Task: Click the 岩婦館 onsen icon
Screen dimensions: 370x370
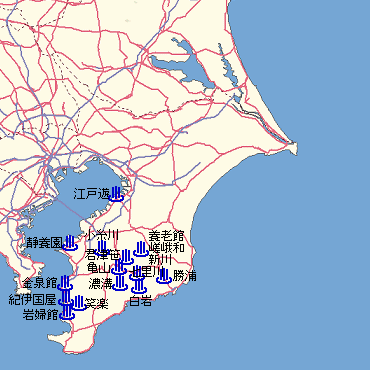Action: [67, 312]
